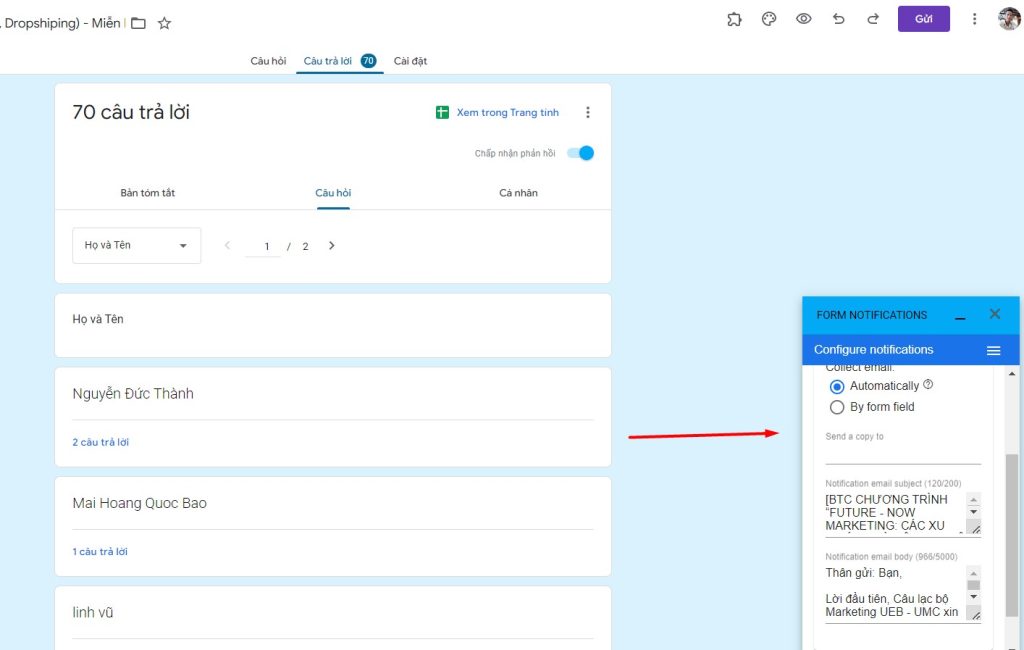Open the 2 câu trả lời link under Nguyễn Đức Thành

(x=100, y=441)
